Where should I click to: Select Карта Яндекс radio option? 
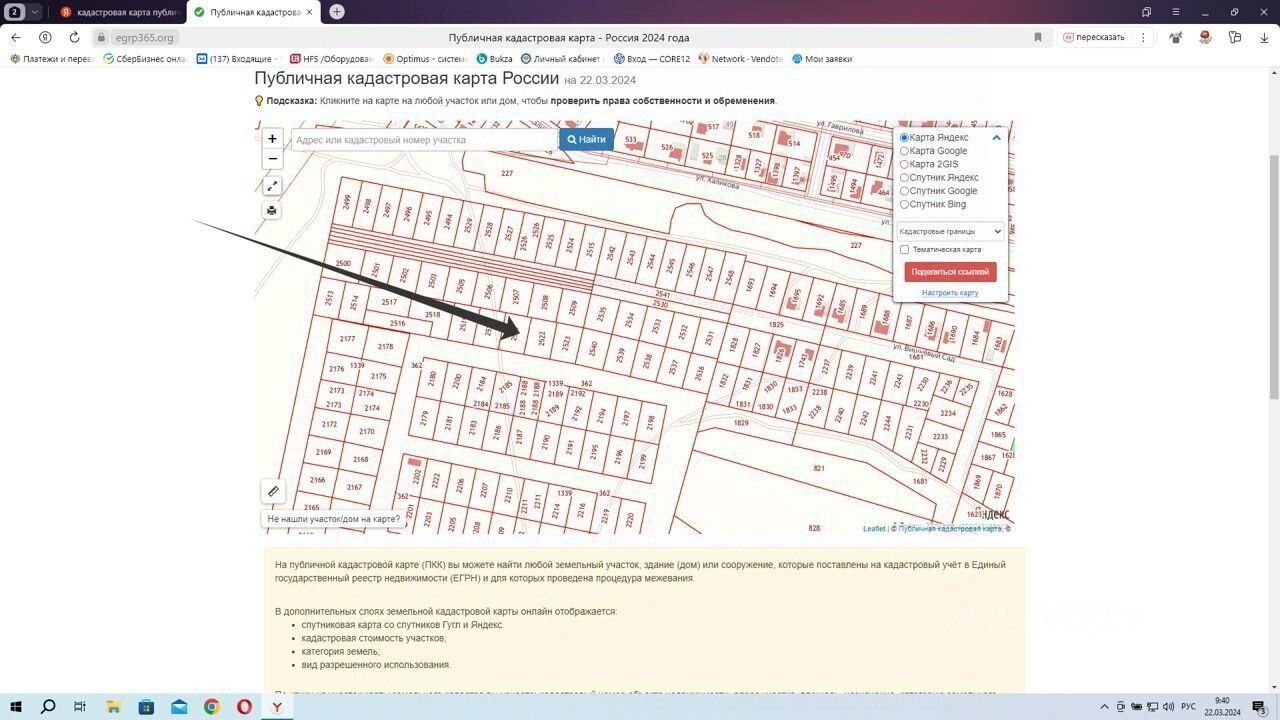pyautogui.click(x=904, y=138)
